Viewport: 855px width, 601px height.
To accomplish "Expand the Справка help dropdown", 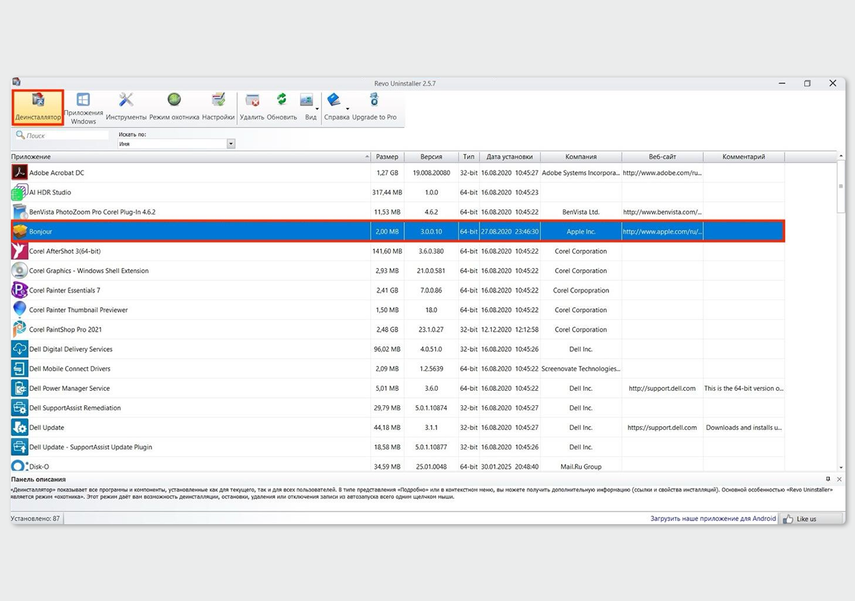I will (x=348, y=108).
